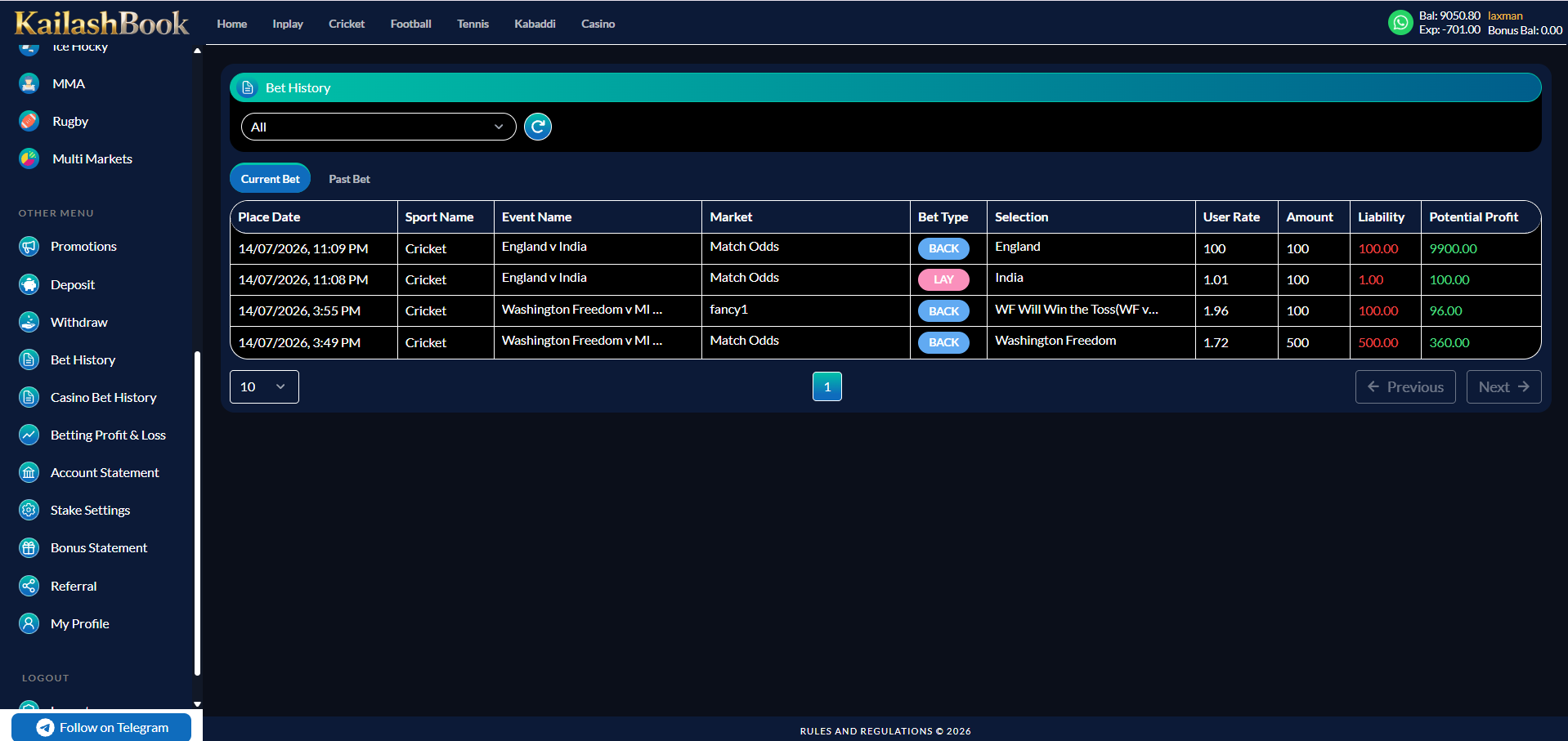1568x741 pixels.
Task: Open Account Statement link in sidebar
Action: [105, 472]
